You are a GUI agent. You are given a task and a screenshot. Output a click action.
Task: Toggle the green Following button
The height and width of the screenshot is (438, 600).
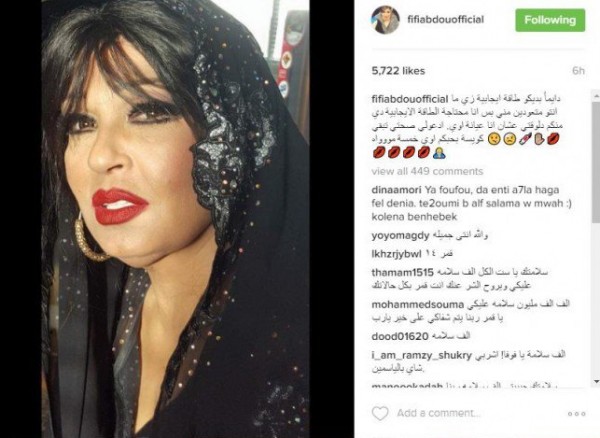(550, 20)
